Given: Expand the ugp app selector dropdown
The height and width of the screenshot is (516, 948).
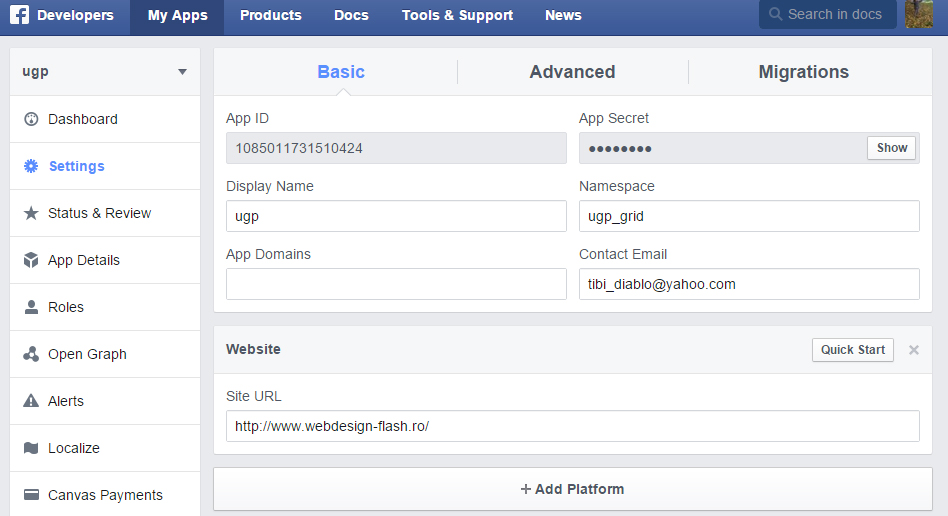Looking at the screenshot, I should click(182, 72).
